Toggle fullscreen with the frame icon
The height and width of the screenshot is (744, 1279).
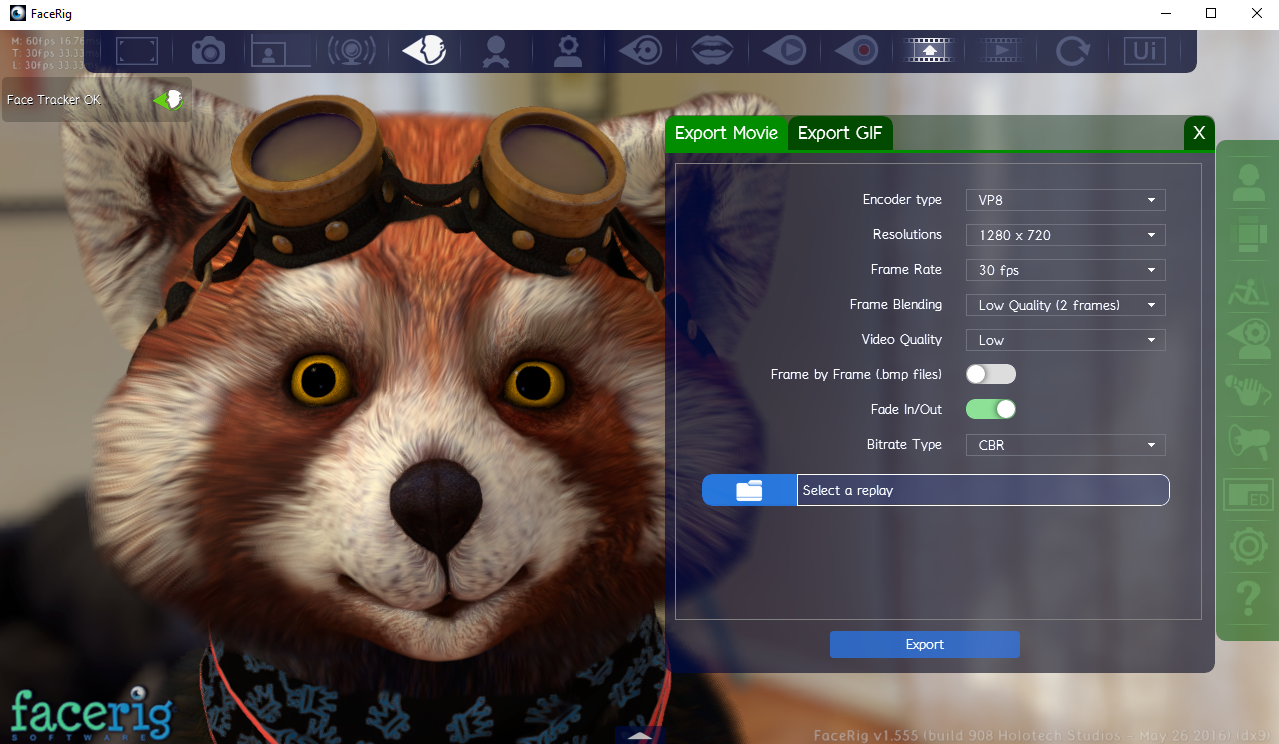tap(137, 50)
